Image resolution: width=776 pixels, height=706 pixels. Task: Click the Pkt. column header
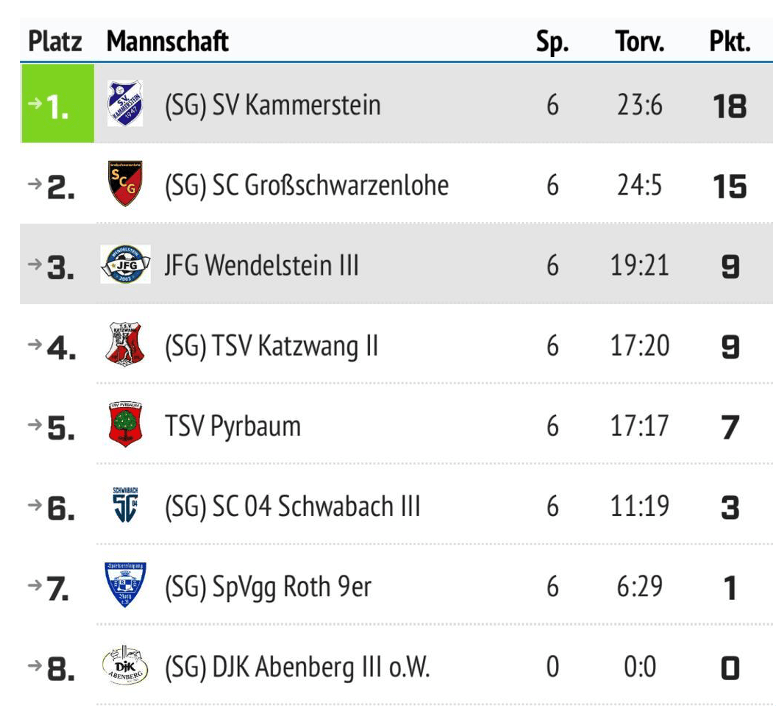click(x=730, y=42)
